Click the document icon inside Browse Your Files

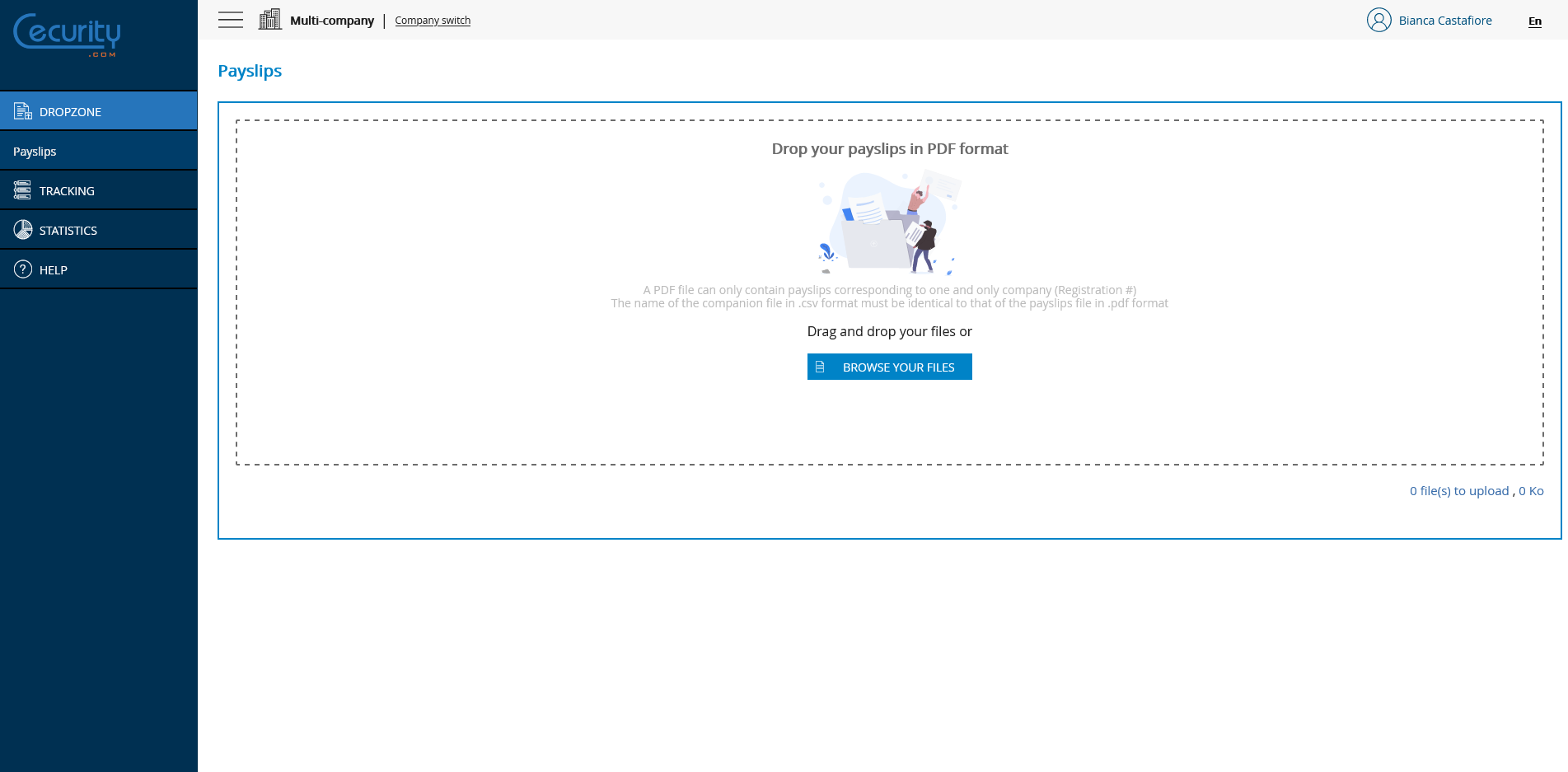point(820,367)
